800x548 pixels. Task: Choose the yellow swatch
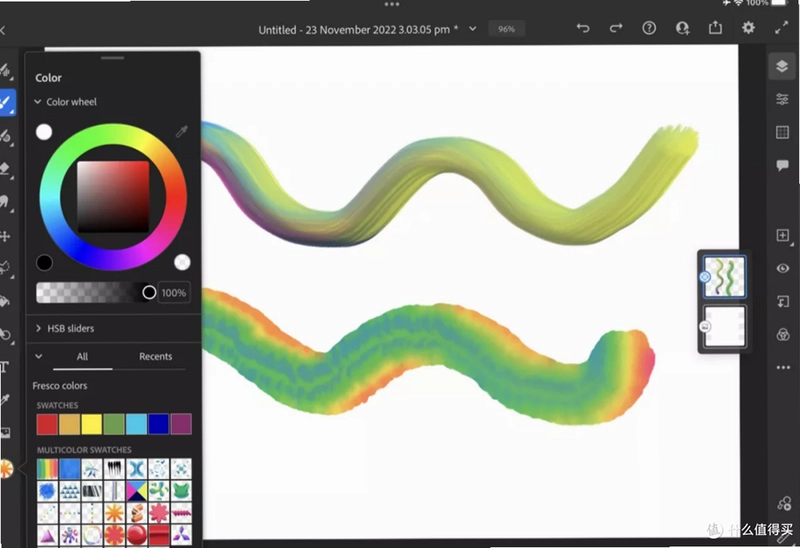92,425
